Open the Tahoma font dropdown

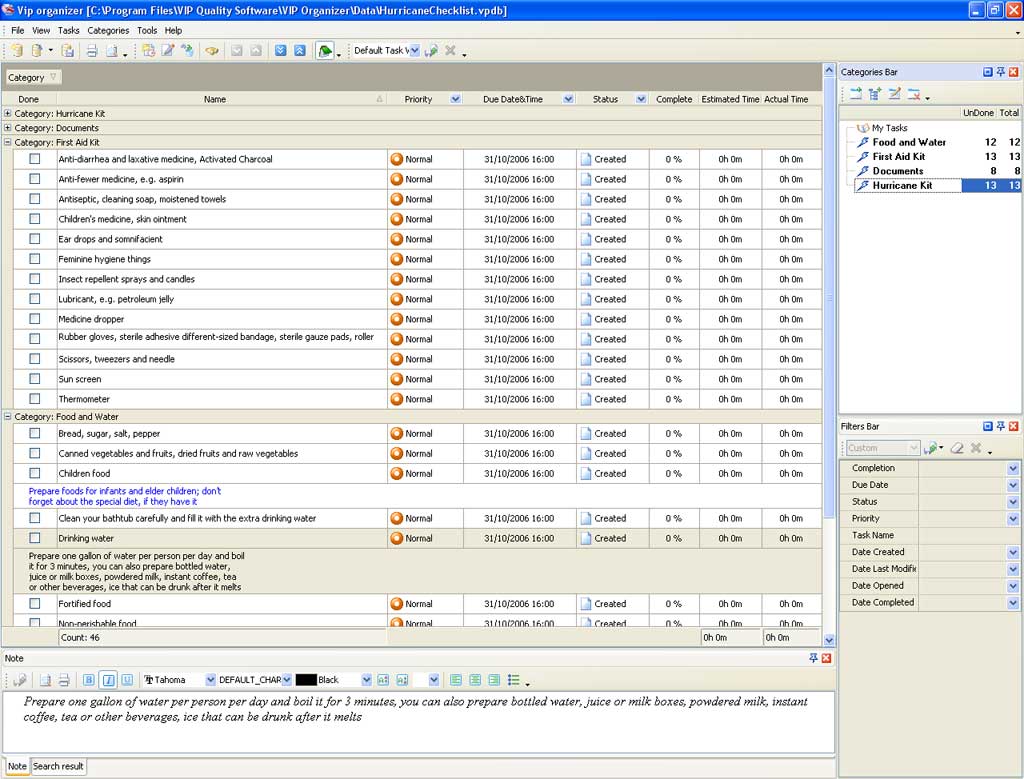(210, 680)
